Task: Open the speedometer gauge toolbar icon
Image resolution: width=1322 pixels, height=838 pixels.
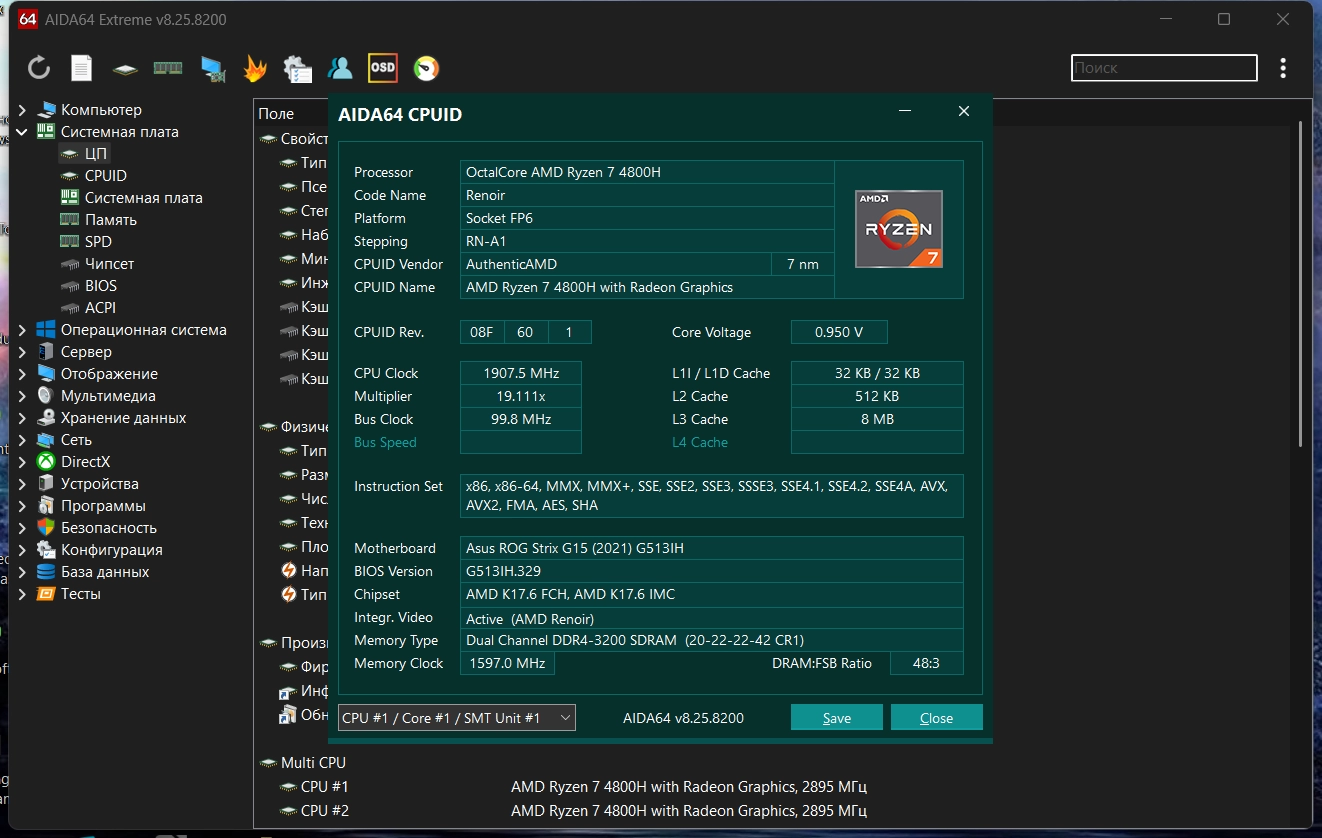Action: [x=426, y=68]
